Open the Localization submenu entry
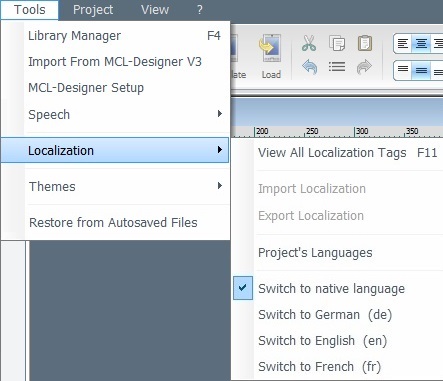Screen dimensions: 443x381 [x=115, y=150]
